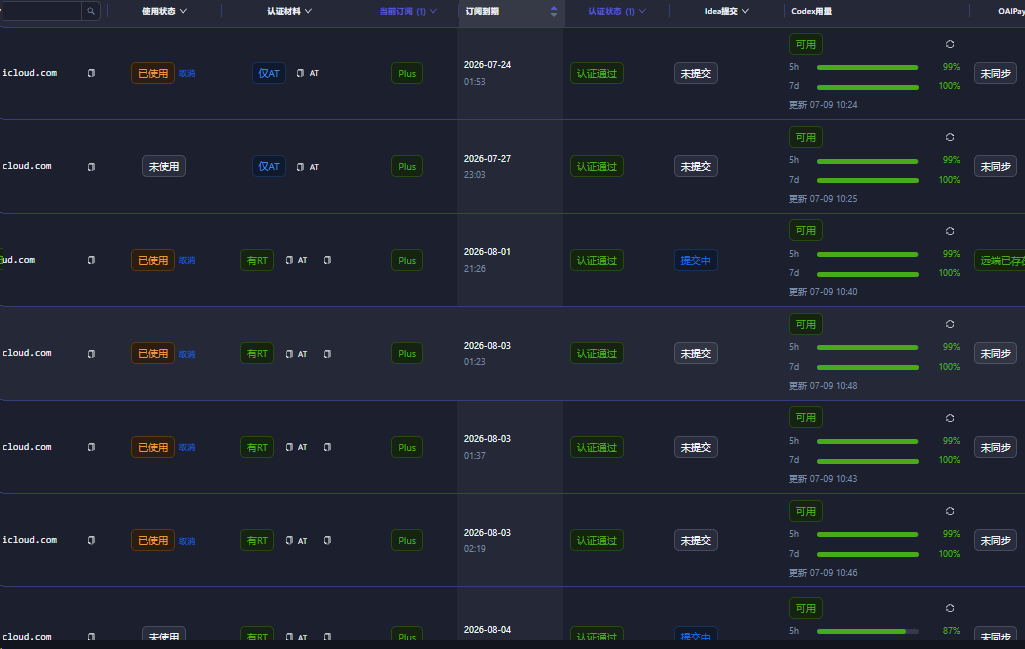Click 已使用 tag in 2026-07-24 row
The height and width of the screenshot is (649, 1025).
point(153,73)
